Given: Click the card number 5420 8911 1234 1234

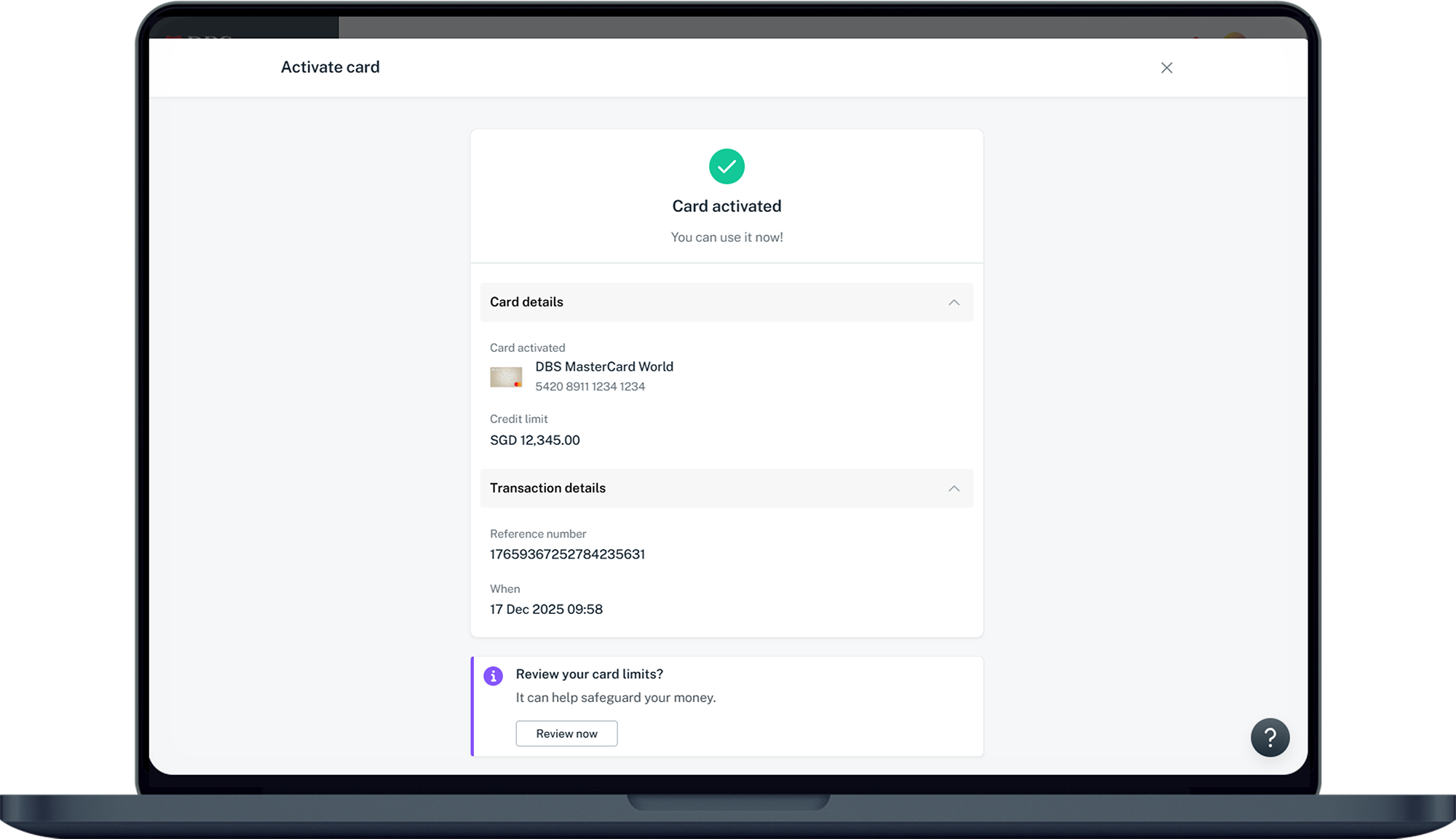Looking at the screenshot, I should 590,387.
